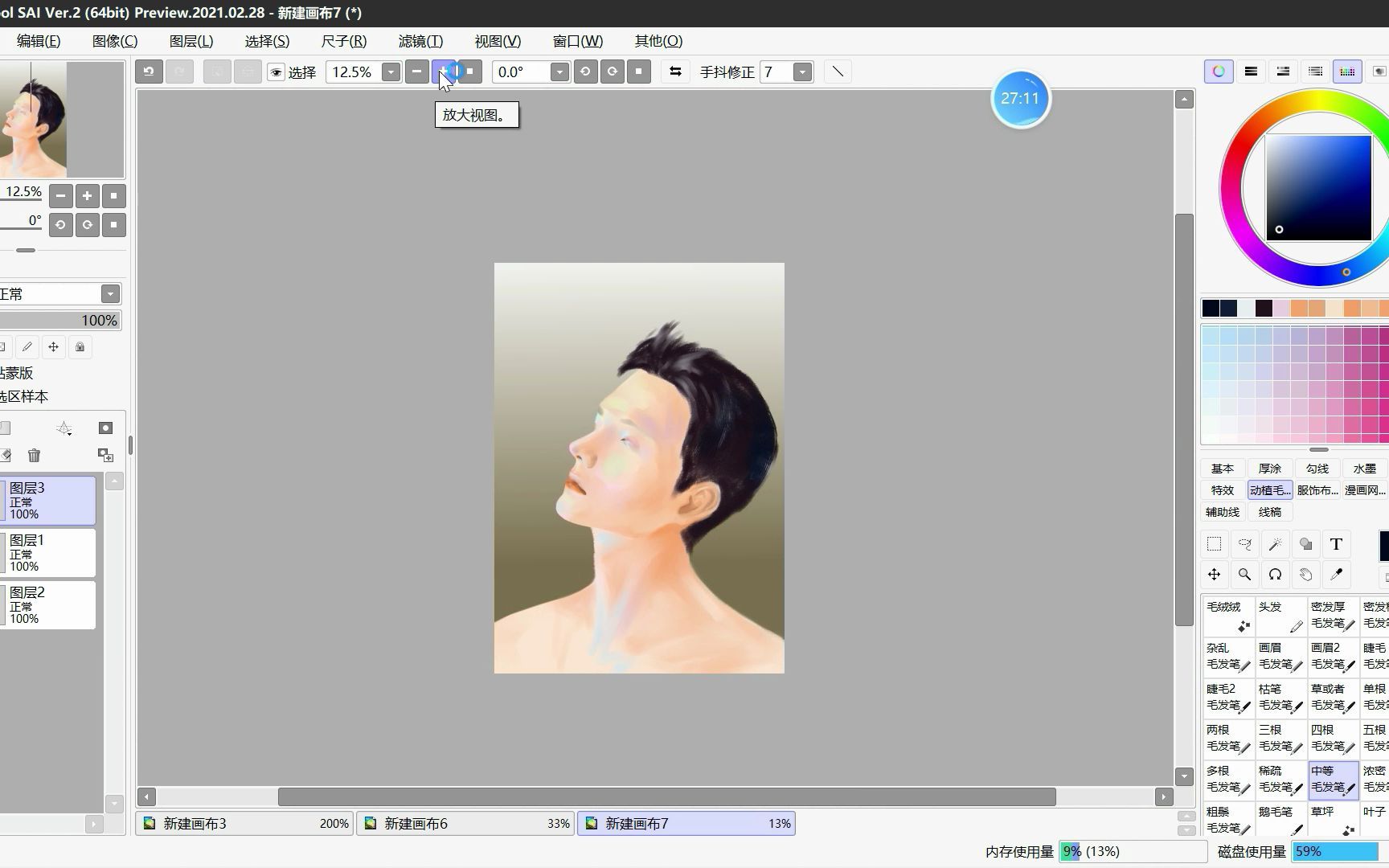Image resolution: width=1389 pixels, height=868 pixels.
Task: Click the undo button in the toolbar
Action: click(149, 72)
